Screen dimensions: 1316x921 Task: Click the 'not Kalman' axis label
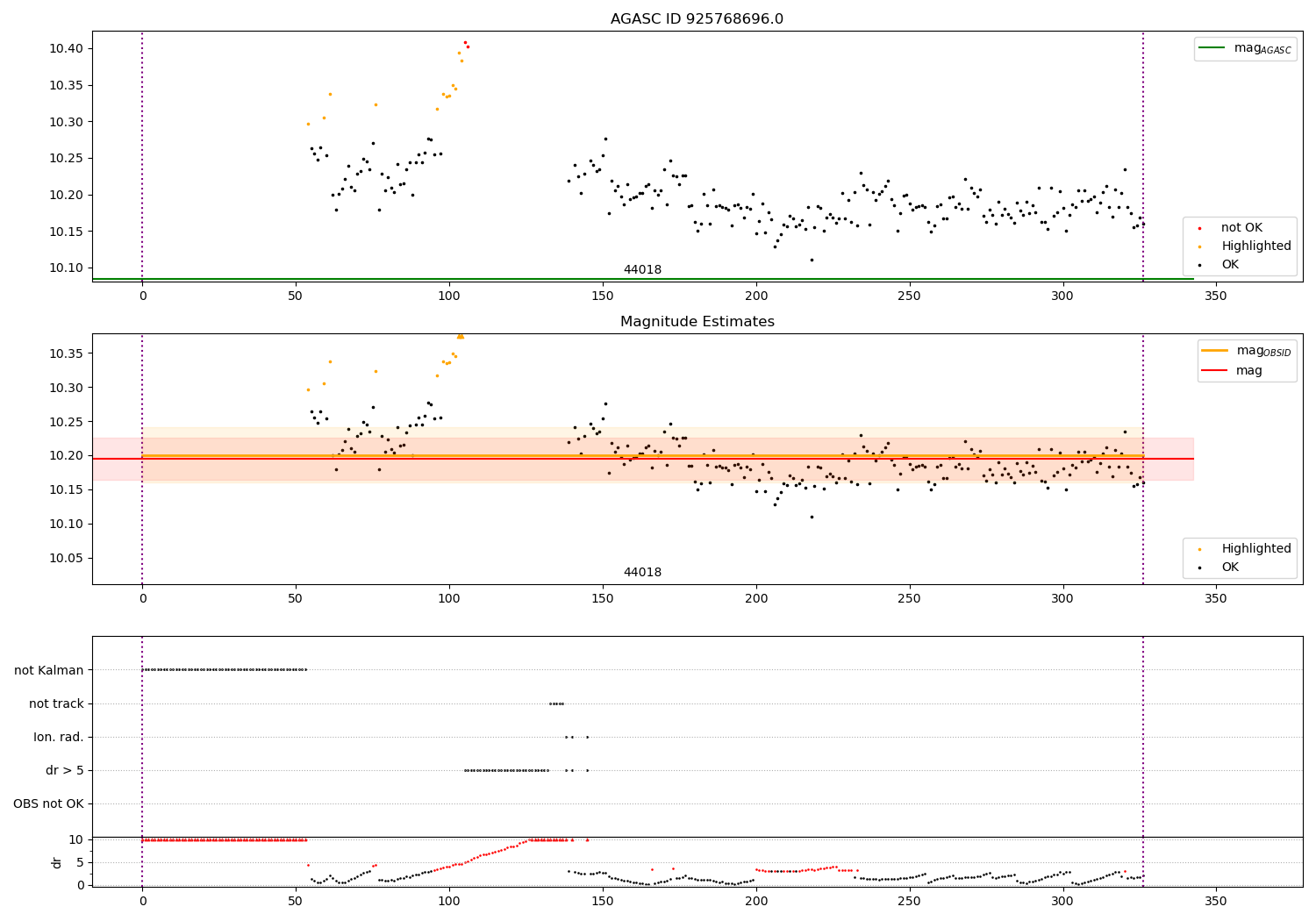point(49,671)
